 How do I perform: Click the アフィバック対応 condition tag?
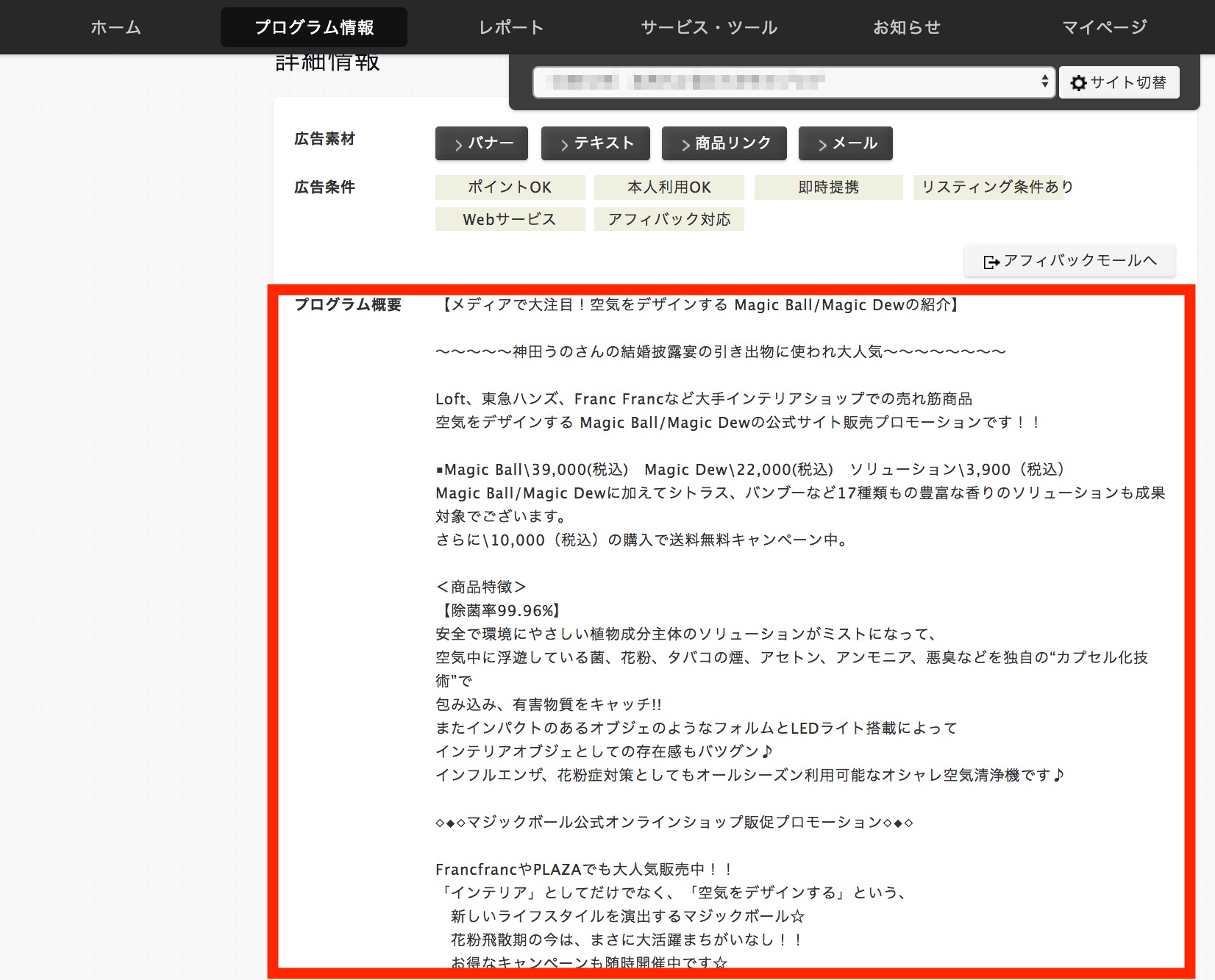pyautogui.click(x=669, y=219)
